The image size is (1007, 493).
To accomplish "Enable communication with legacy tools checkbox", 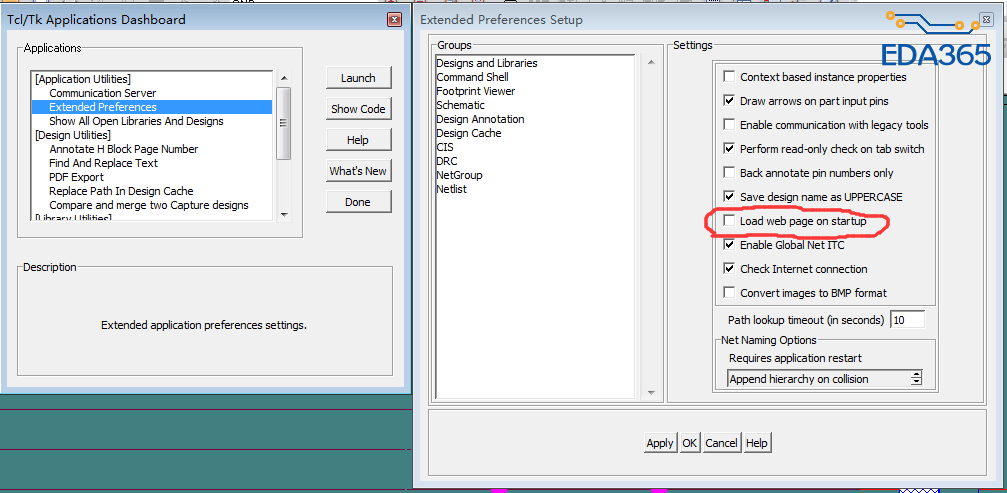I will [x=729, y=125].
